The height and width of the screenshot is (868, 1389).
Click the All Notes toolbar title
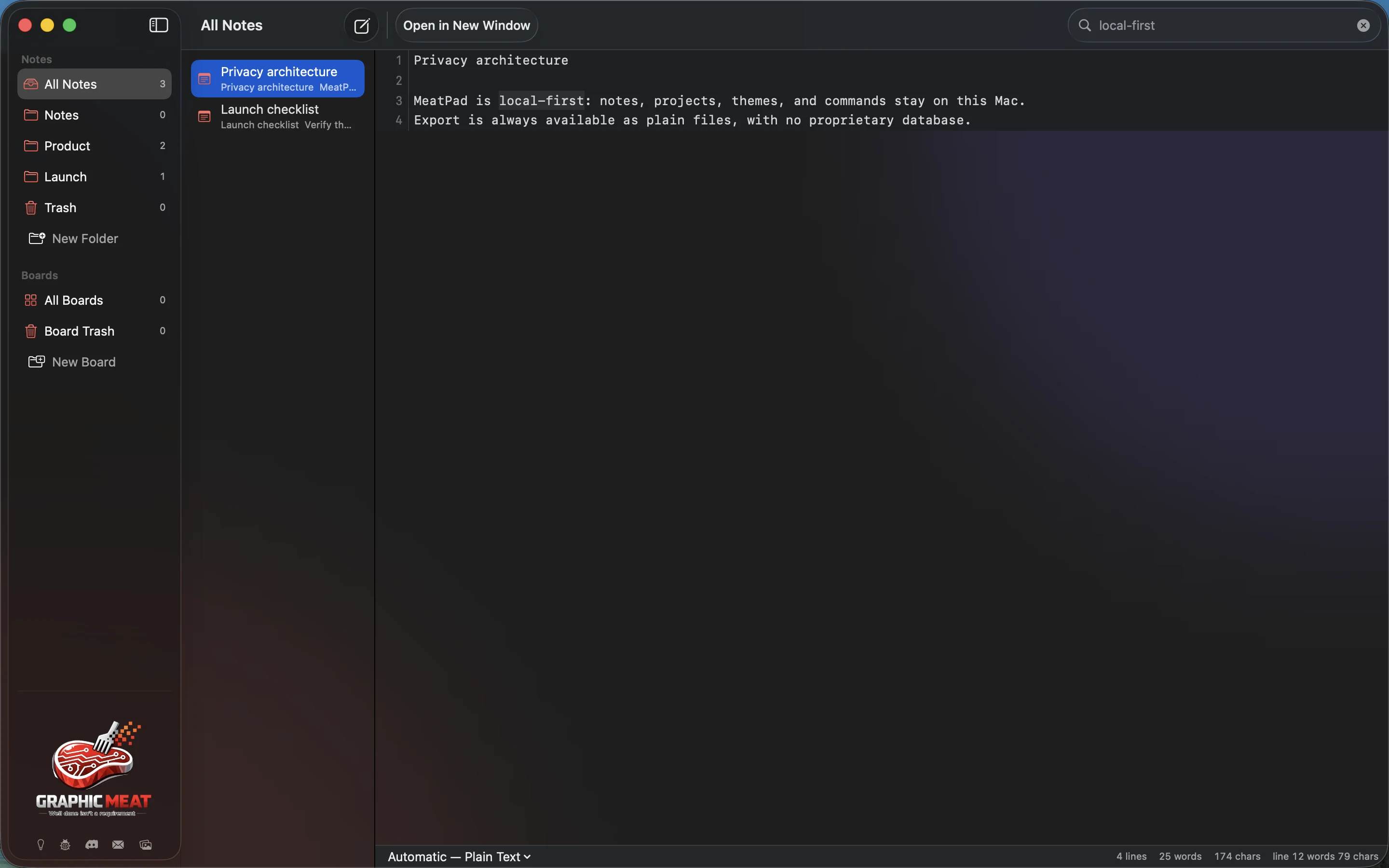click(231, 25)
